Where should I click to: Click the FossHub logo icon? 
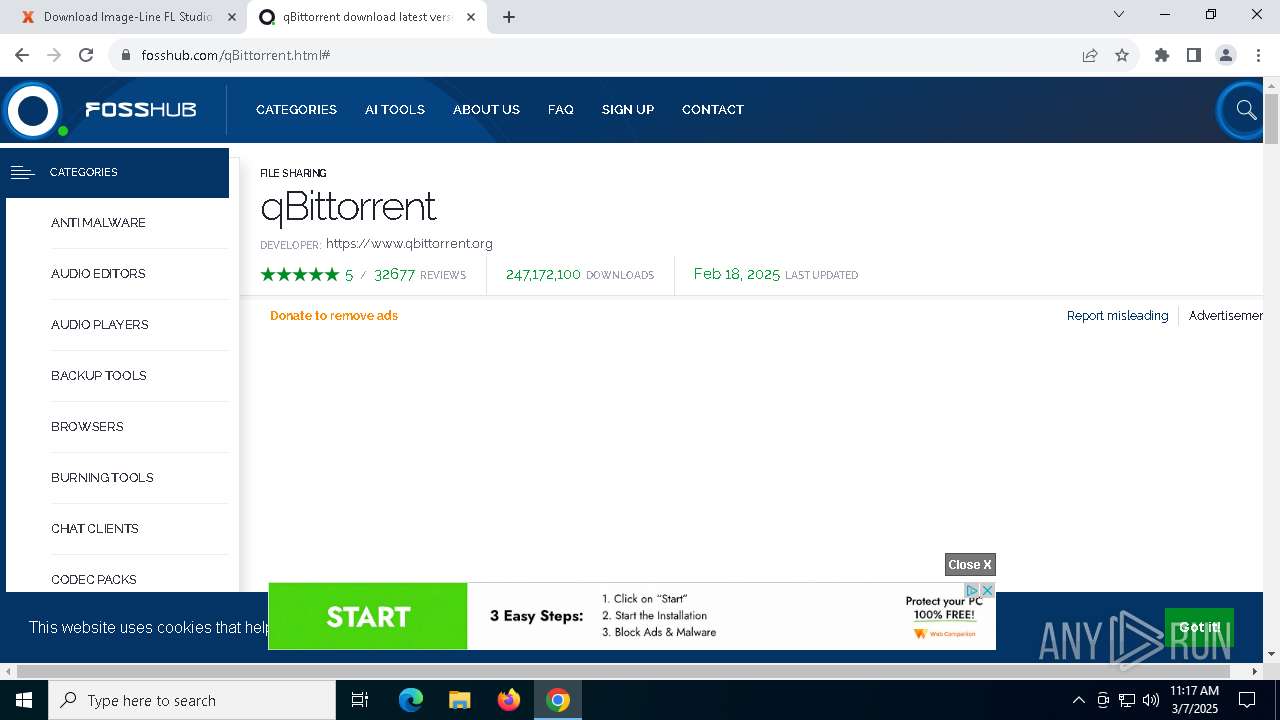(x=33, y=110)
